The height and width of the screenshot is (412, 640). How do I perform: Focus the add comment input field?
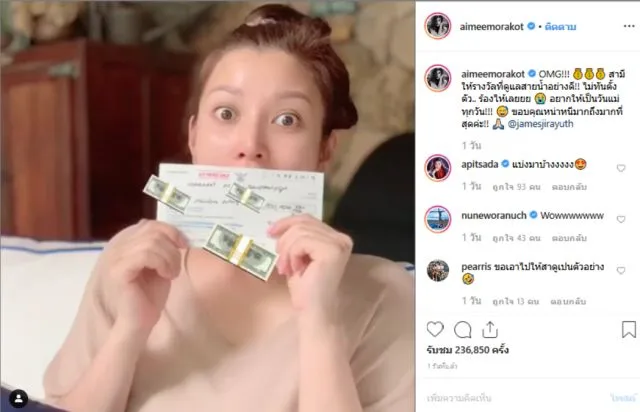click(x=514, y=398)
